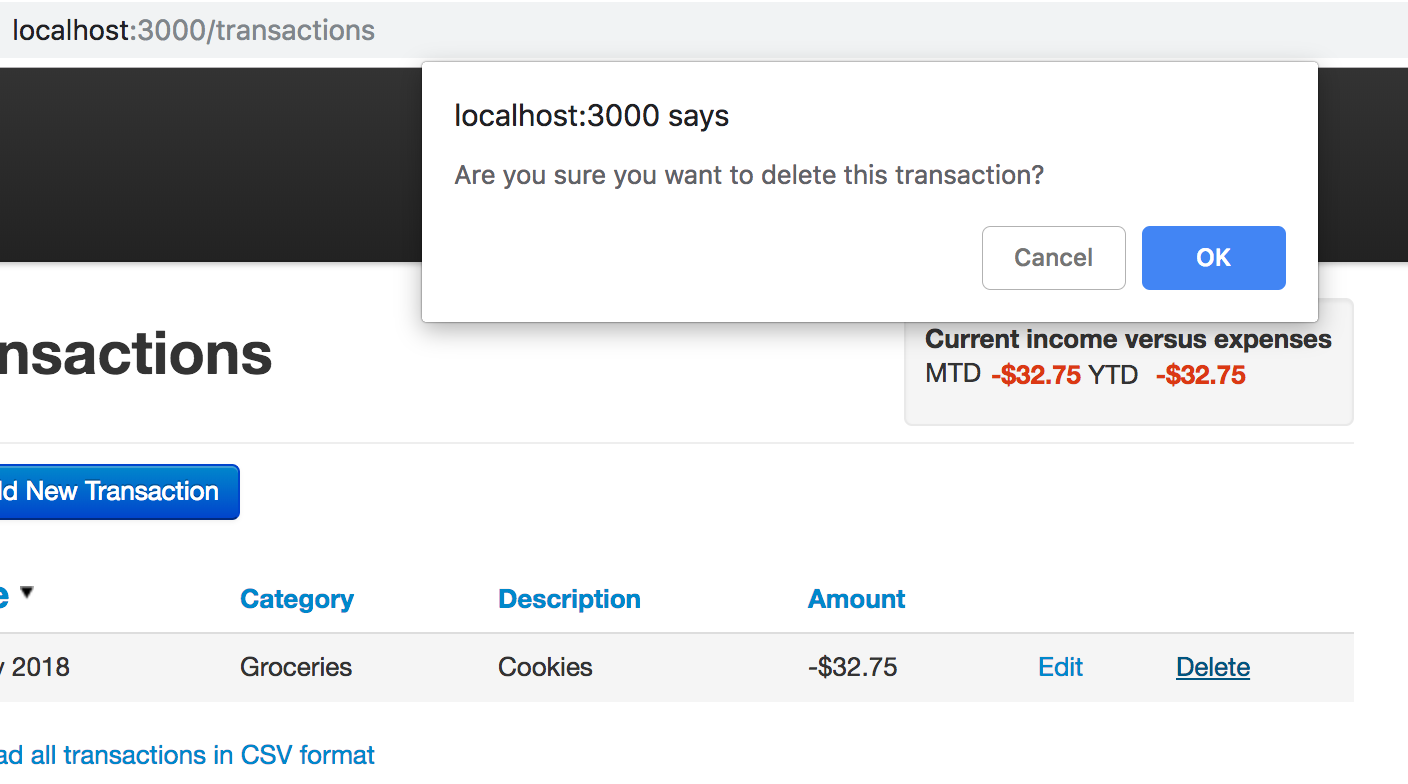
Task: Click the 'Current income versus expenses' title
Action: (x=1128, y=339)
